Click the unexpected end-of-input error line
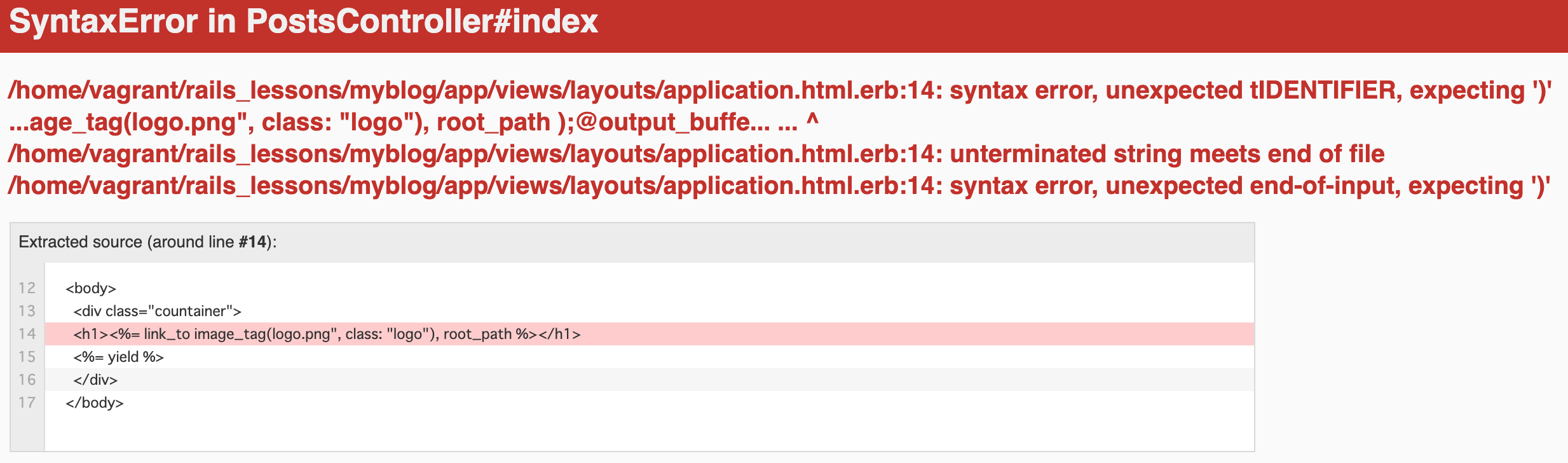 (x=779, y=186)
